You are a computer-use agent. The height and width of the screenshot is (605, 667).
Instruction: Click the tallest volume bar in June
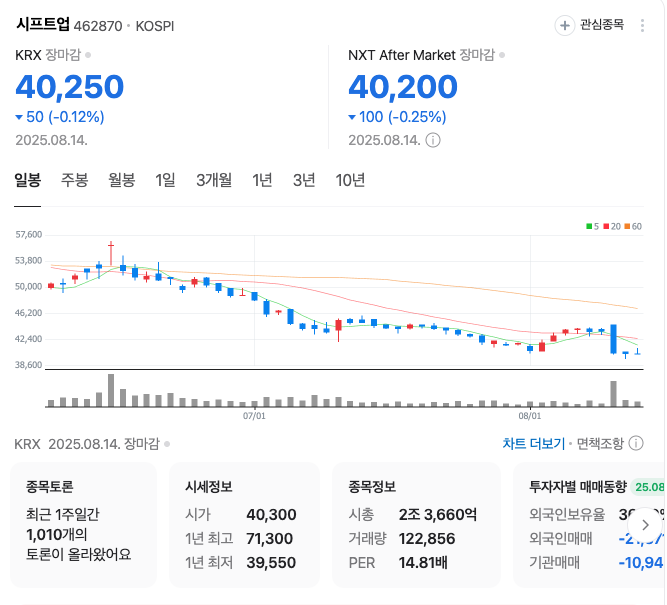tap(111, 390)
